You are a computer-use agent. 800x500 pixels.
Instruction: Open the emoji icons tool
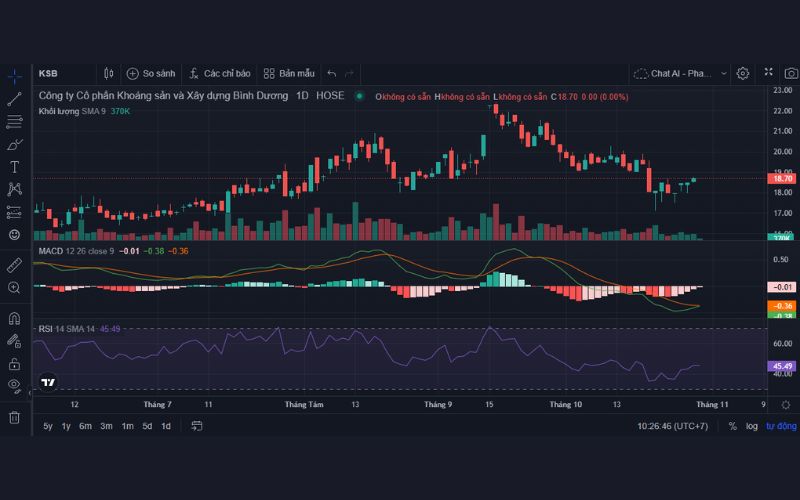click(14, 234)
